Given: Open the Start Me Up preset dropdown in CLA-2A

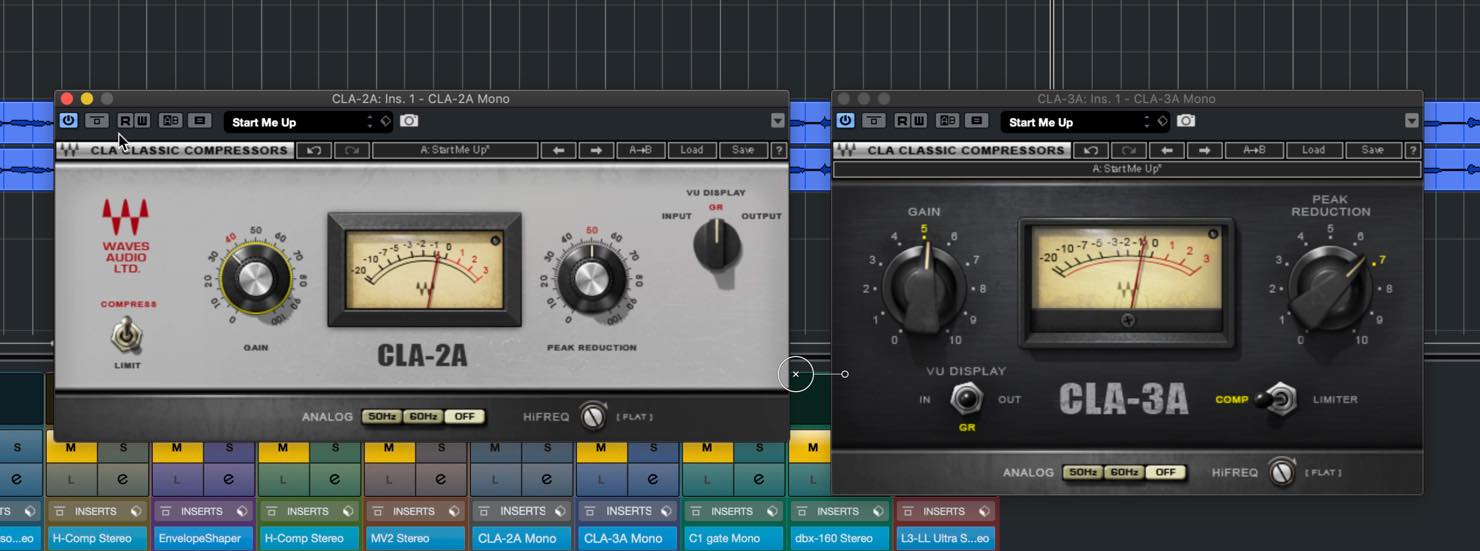Looking at the screenshot, I should click(x=301, y=122).
